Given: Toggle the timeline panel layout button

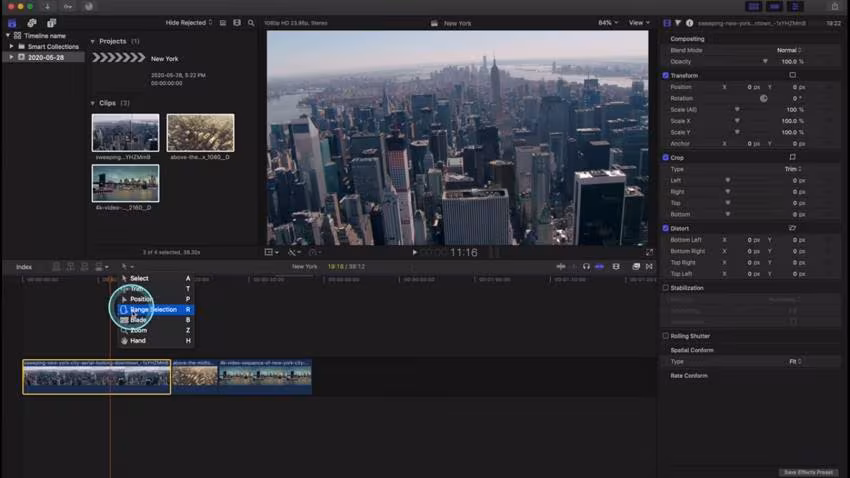Looking at the screenshot, I should pyautogui.click(x=774, y=7).
